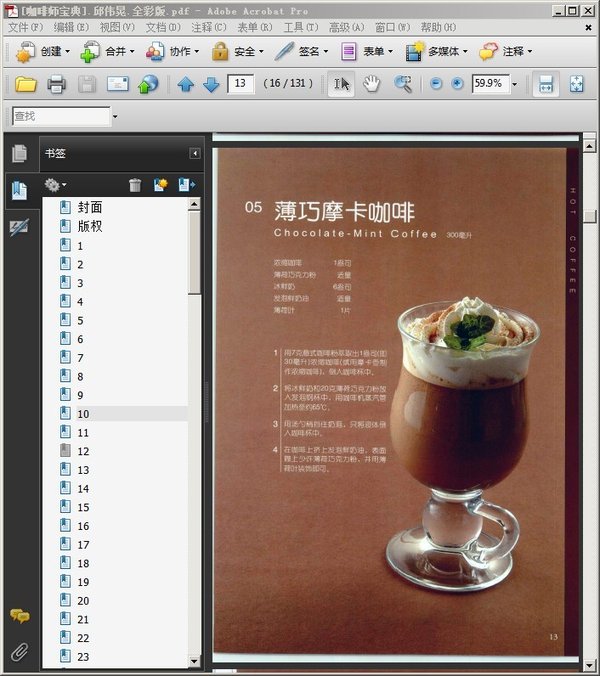Zoom in with the plus circle button

pyautogui.click(x=457, y=83)
